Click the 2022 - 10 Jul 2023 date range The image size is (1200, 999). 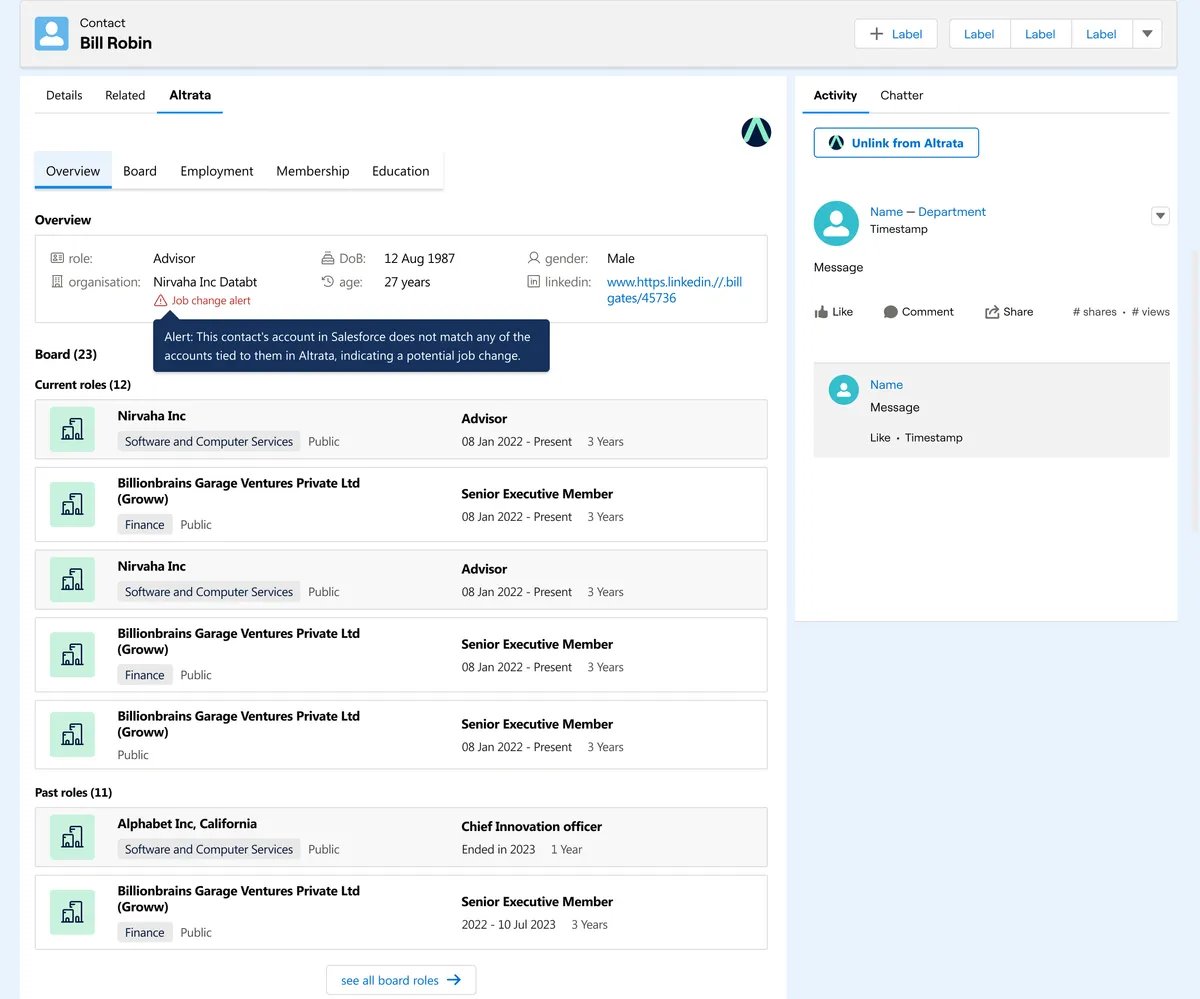pyautogui.click(x=508, y=924)
